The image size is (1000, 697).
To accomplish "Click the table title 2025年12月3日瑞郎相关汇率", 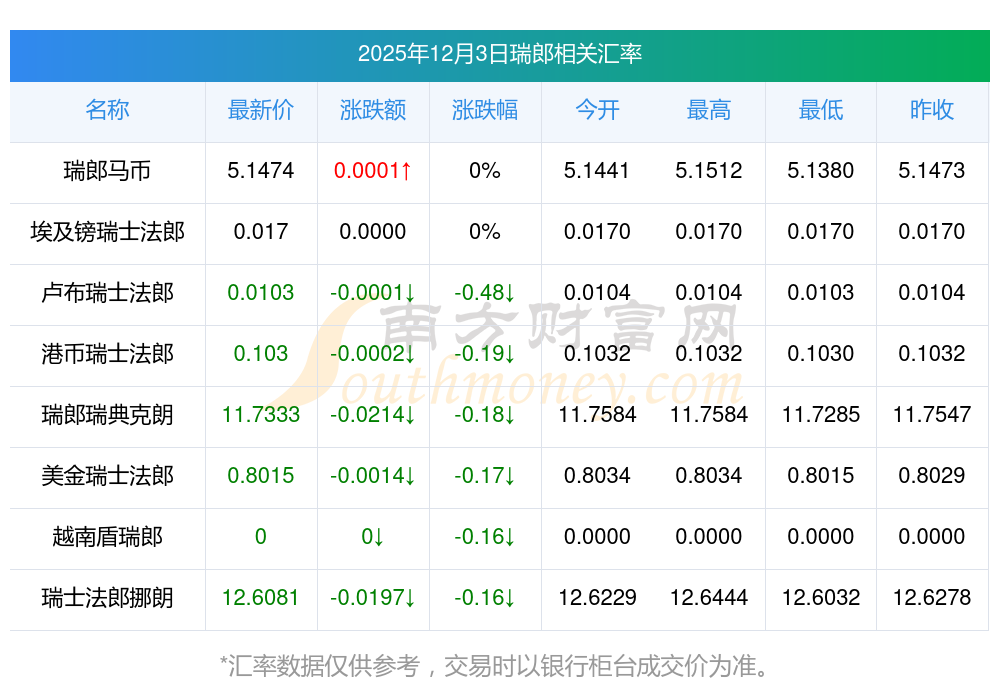I will coord(499,54).
